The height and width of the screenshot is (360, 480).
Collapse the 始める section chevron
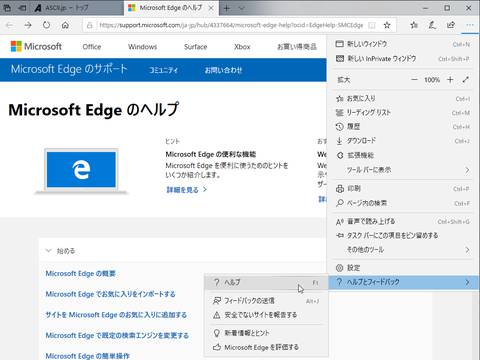click(49, 250)
